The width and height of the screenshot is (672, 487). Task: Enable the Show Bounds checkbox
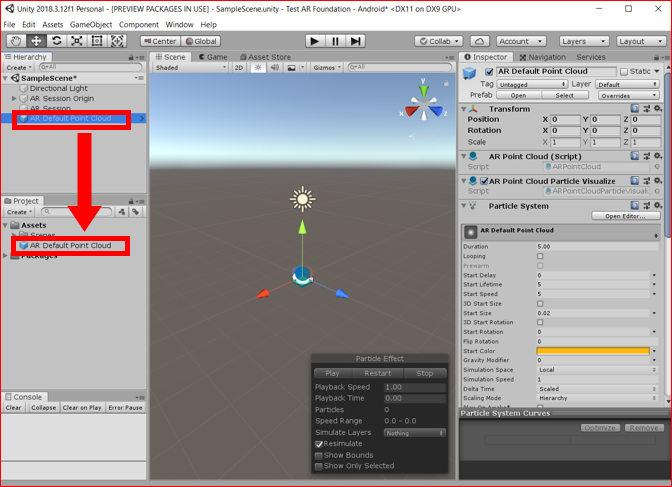click(x=318, y=455)
